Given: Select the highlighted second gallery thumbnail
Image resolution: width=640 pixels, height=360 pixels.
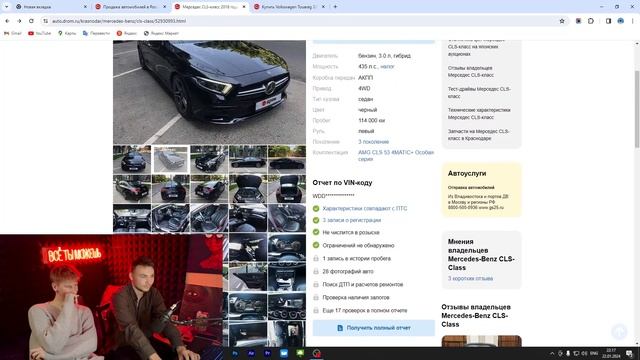Looking at the screenshot, I should pos(171,159).
